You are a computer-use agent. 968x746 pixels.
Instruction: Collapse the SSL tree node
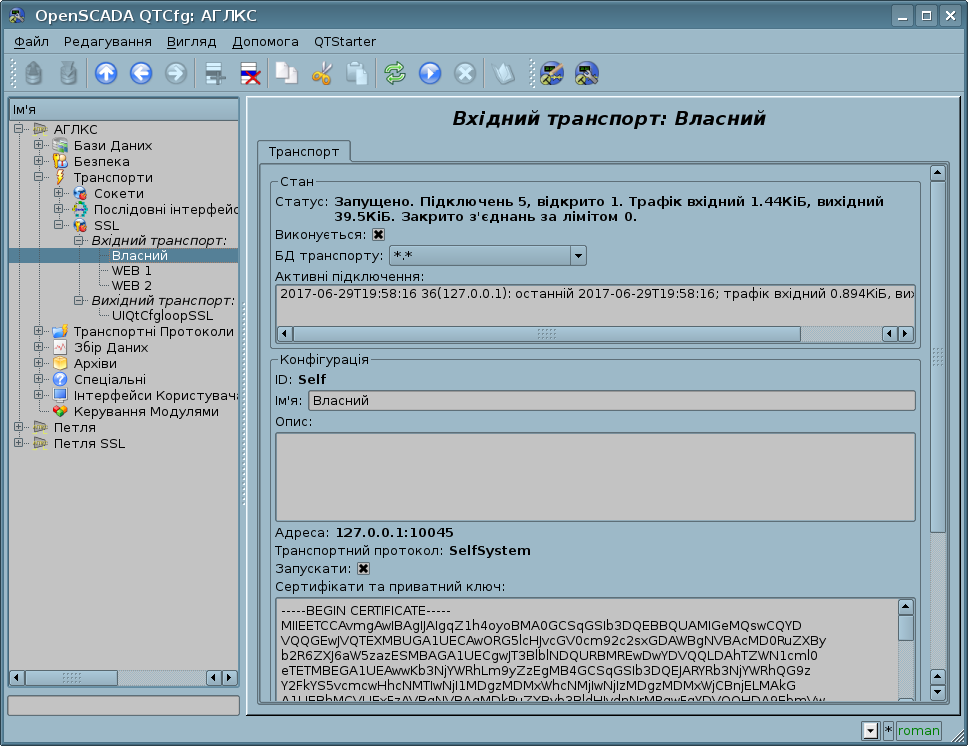59,226
